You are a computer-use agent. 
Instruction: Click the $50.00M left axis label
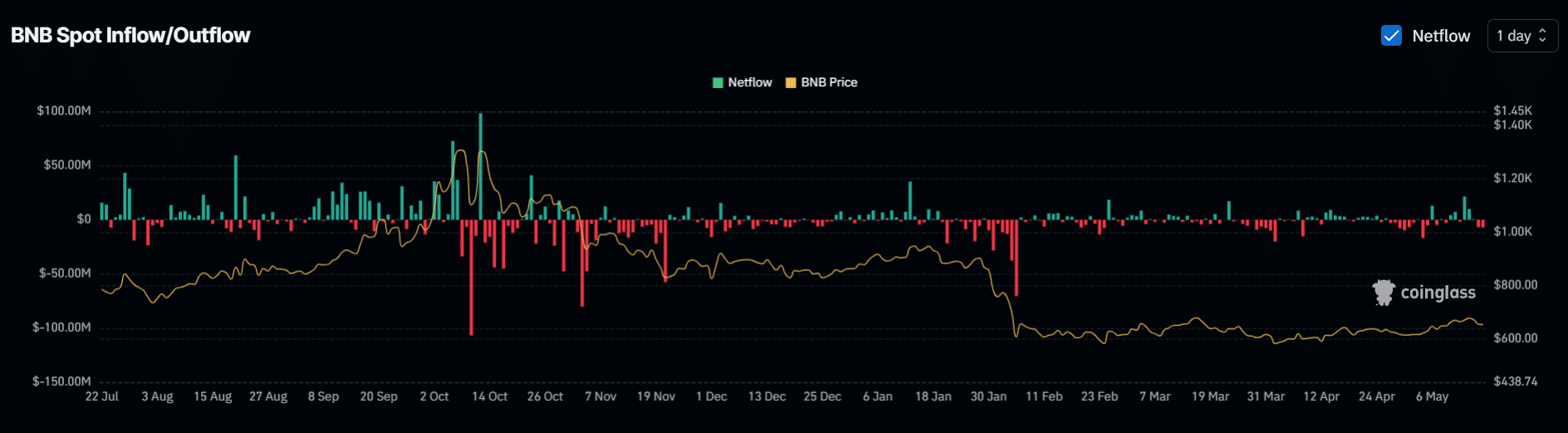[67, 165]
